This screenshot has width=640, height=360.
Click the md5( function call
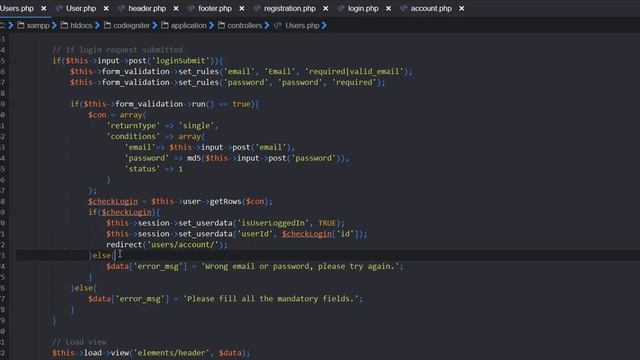point(196,158)
